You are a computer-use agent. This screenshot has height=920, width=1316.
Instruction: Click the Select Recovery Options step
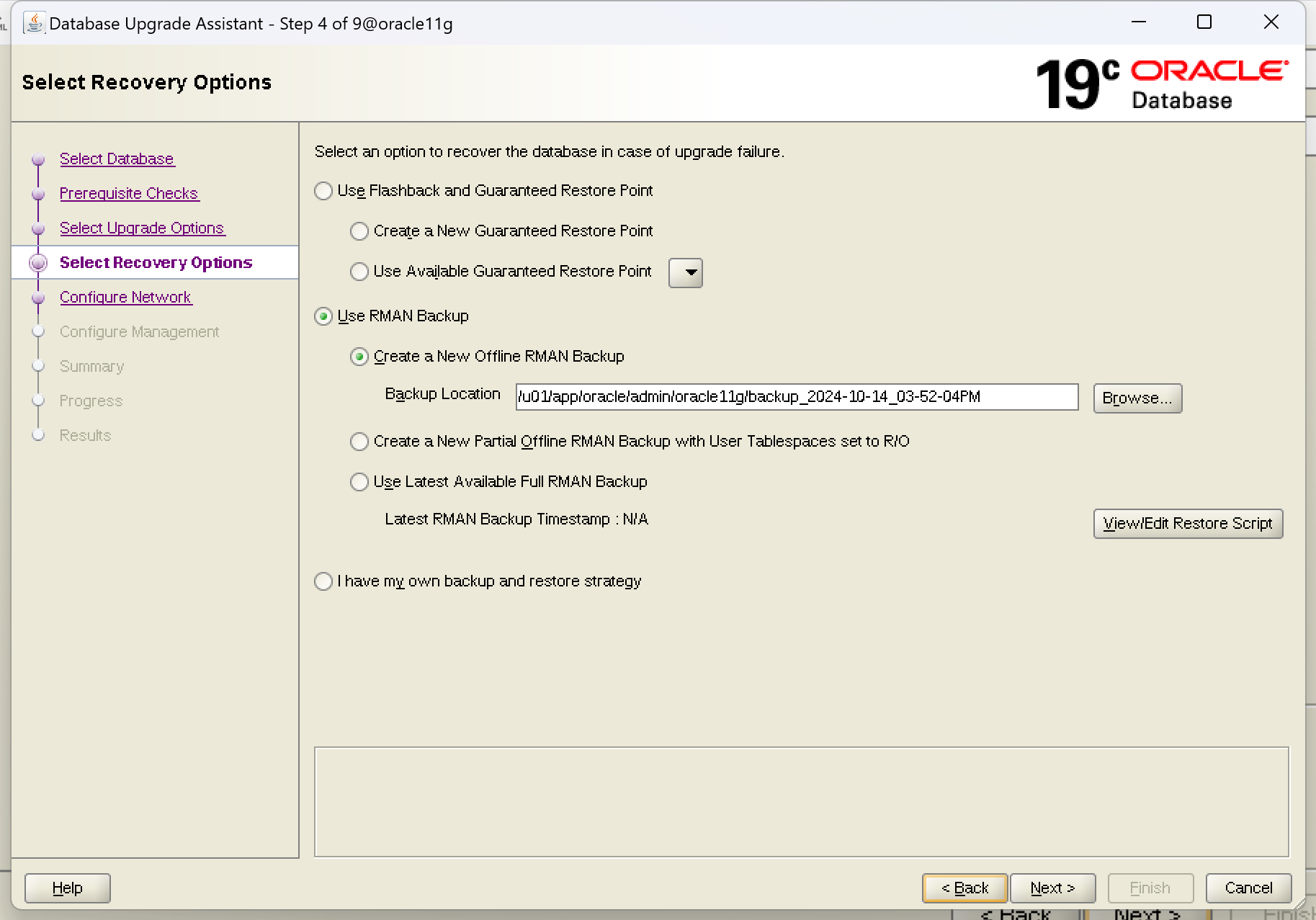pyautogui.click(x=156, y=262)
